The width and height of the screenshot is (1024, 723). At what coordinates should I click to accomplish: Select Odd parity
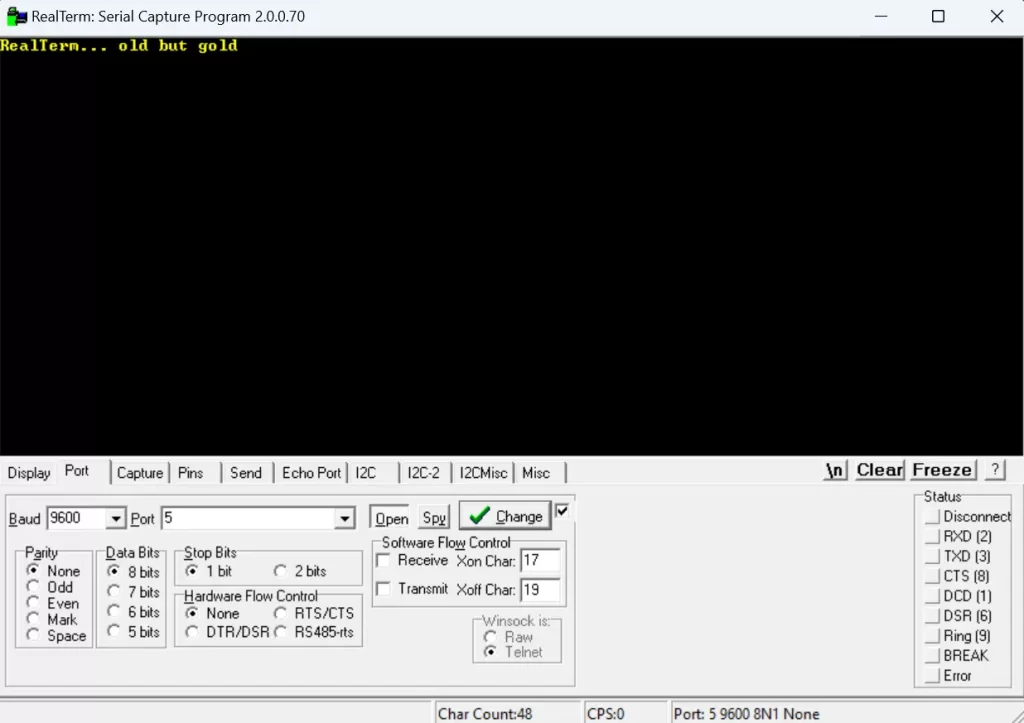click(x=50, y=587)
